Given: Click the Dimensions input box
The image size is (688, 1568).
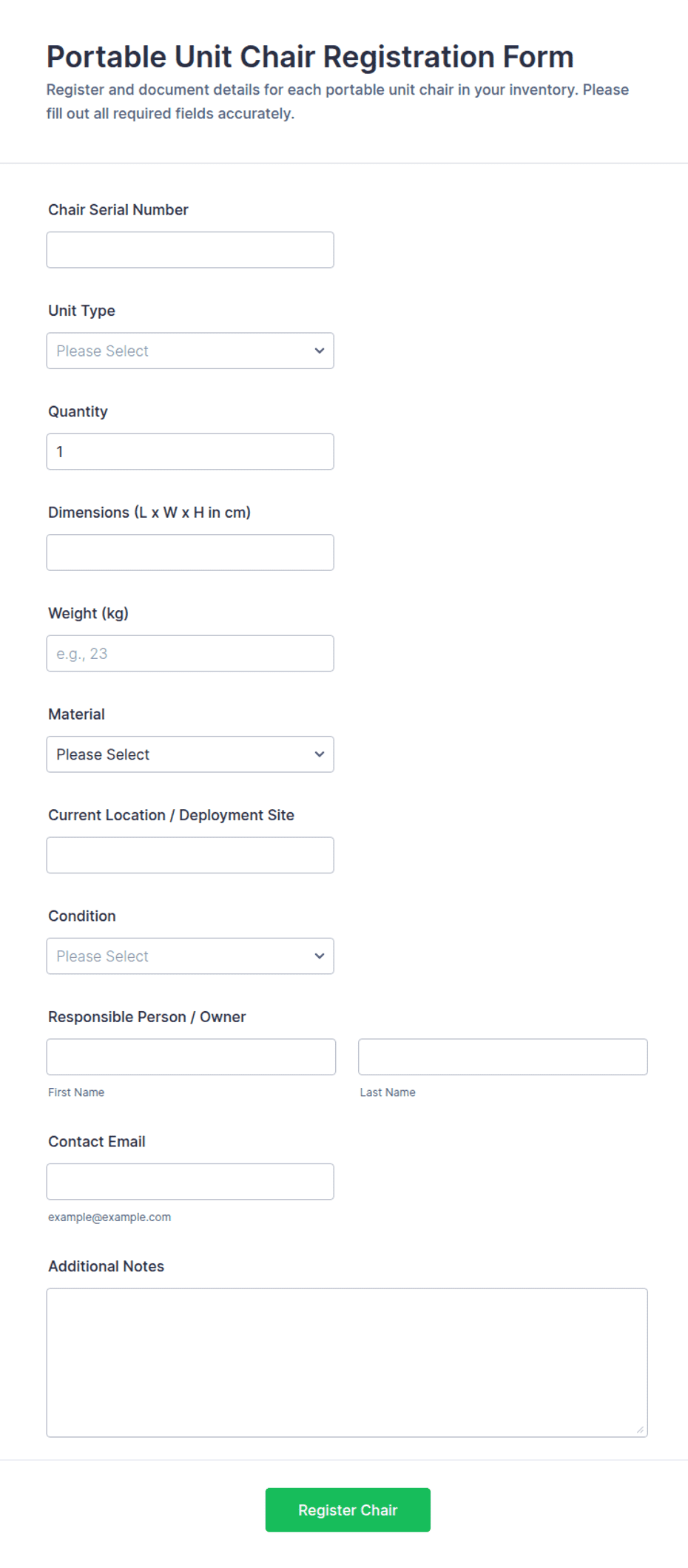Looking at the screenshot, I should click(190, 552).
